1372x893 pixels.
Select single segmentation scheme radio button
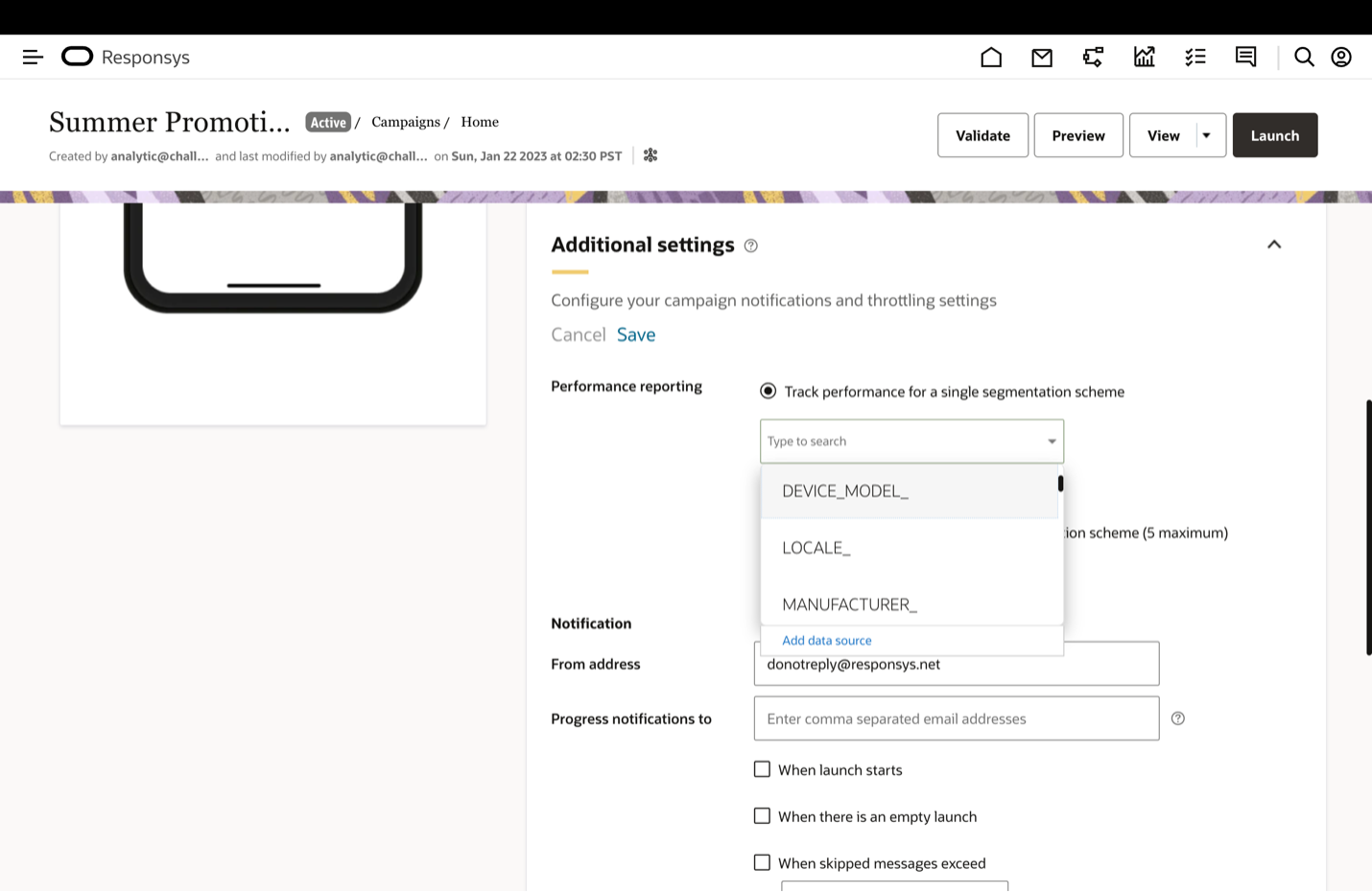[x=768, y=391]
